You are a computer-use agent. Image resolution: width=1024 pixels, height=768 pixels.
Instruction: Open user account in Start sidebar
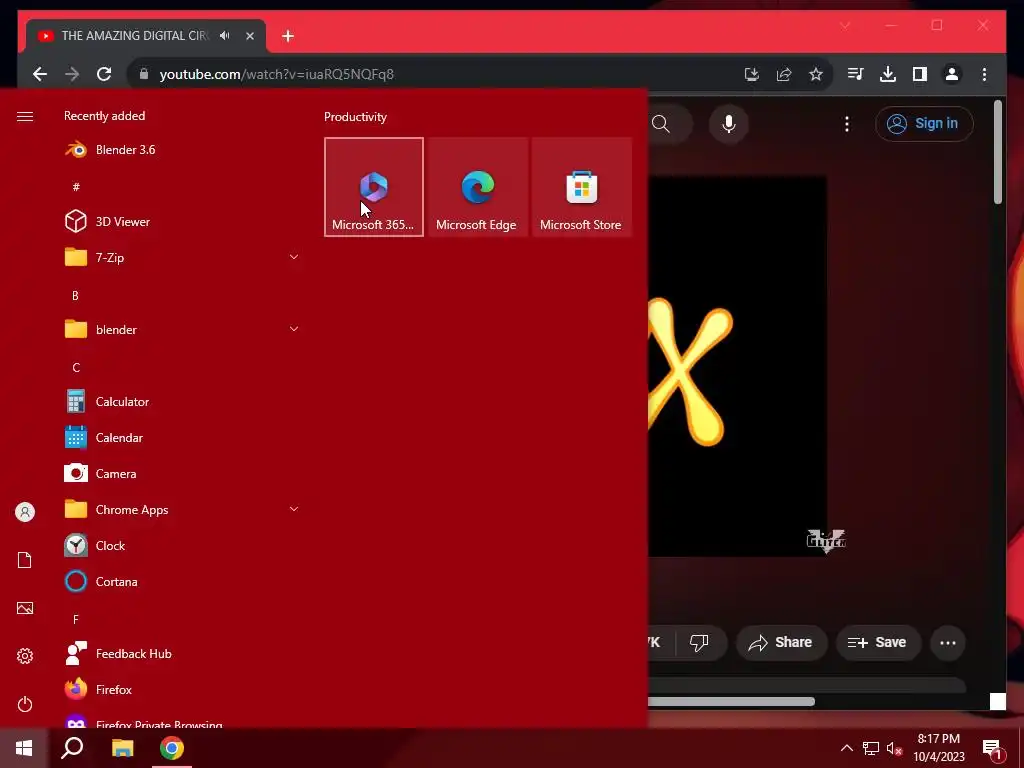point(25,512)
